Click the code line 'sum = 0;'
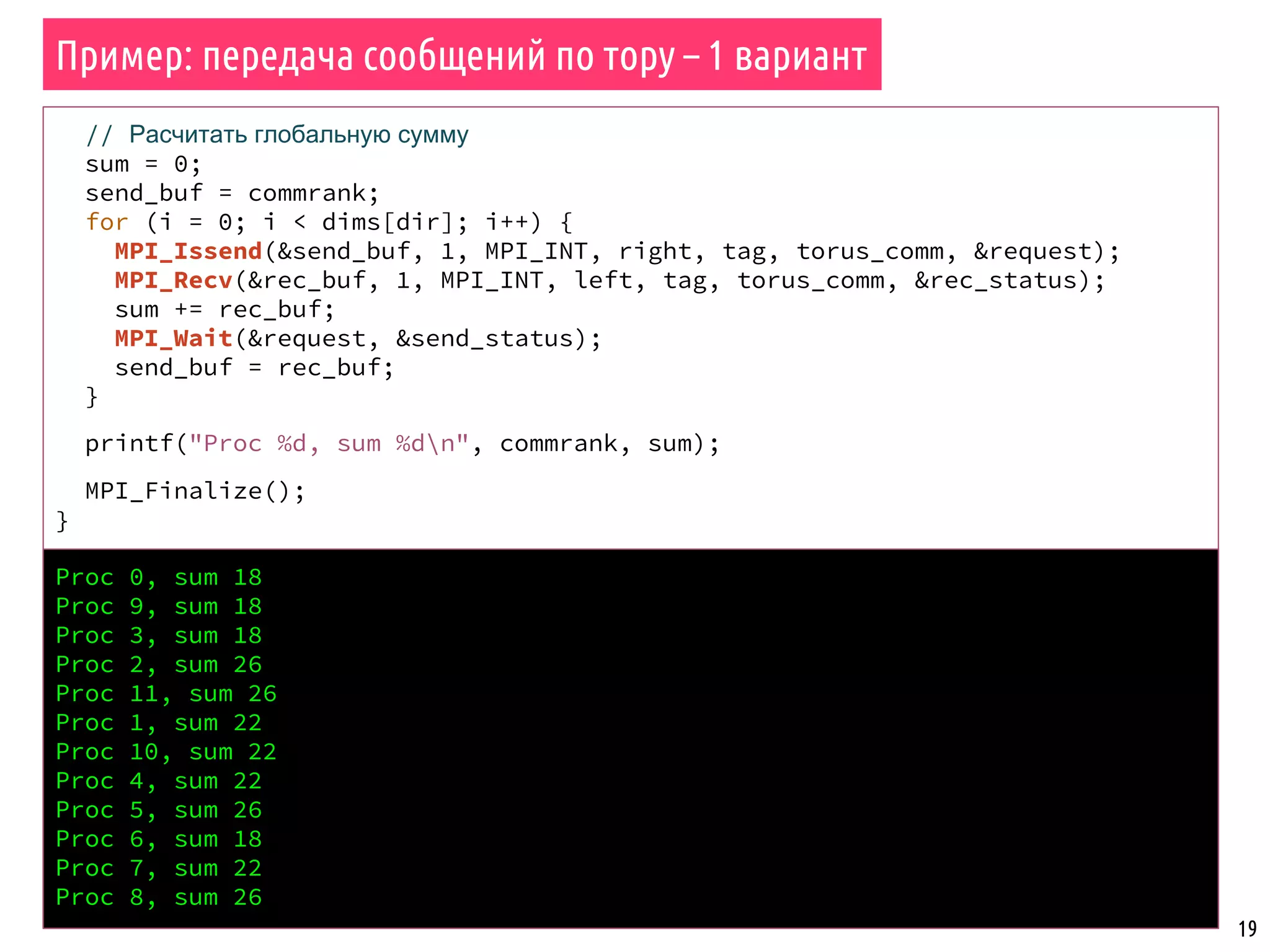 (143, 164)
